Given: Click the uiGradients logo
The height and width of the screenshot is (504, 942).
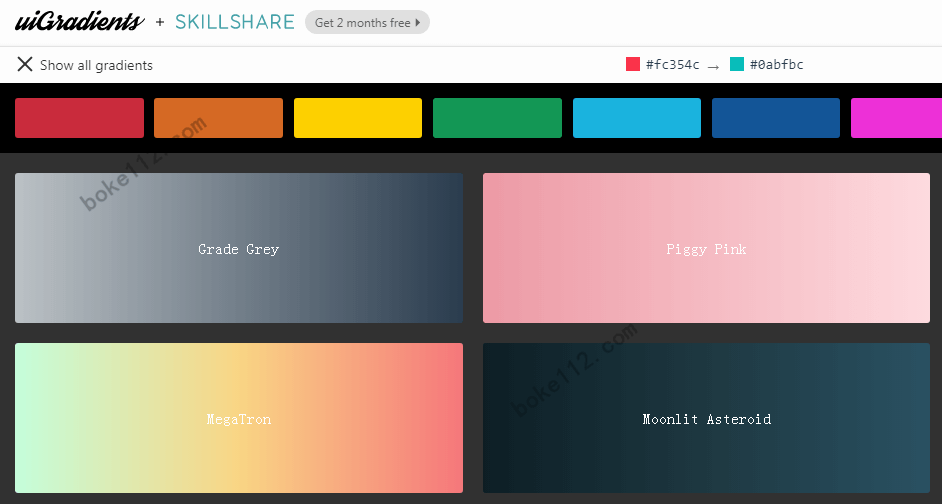Looking at the screenshot, I should [79, 22].
